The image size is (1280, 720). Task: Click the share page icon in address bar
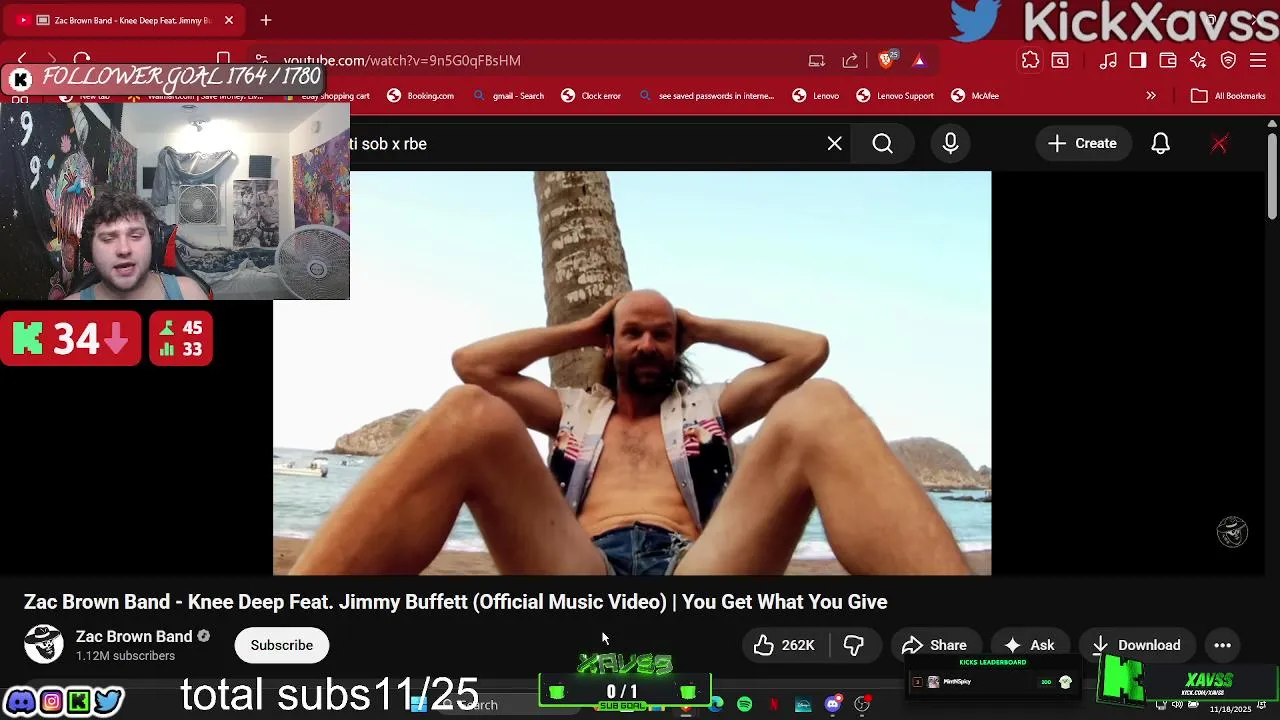pos(850,60)
